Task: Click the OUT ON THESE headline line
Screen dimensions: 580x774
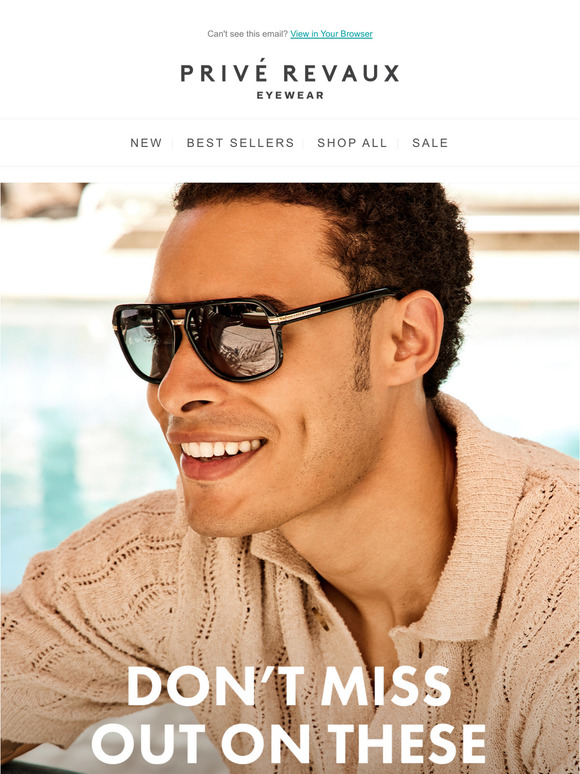Action: pos(289,743)
